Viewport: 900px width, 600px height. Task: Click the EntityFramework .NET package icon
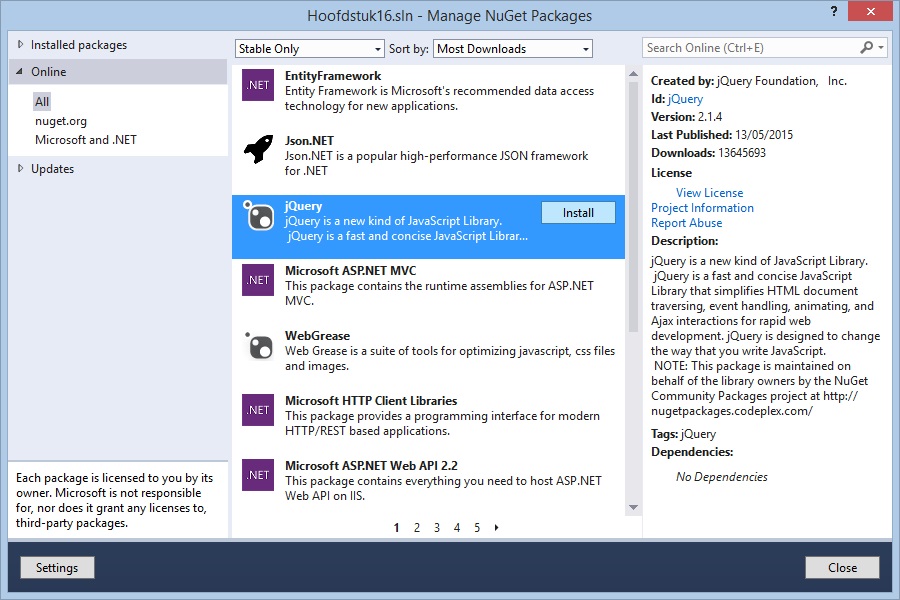pyautogui.click(x=258, y=85)
